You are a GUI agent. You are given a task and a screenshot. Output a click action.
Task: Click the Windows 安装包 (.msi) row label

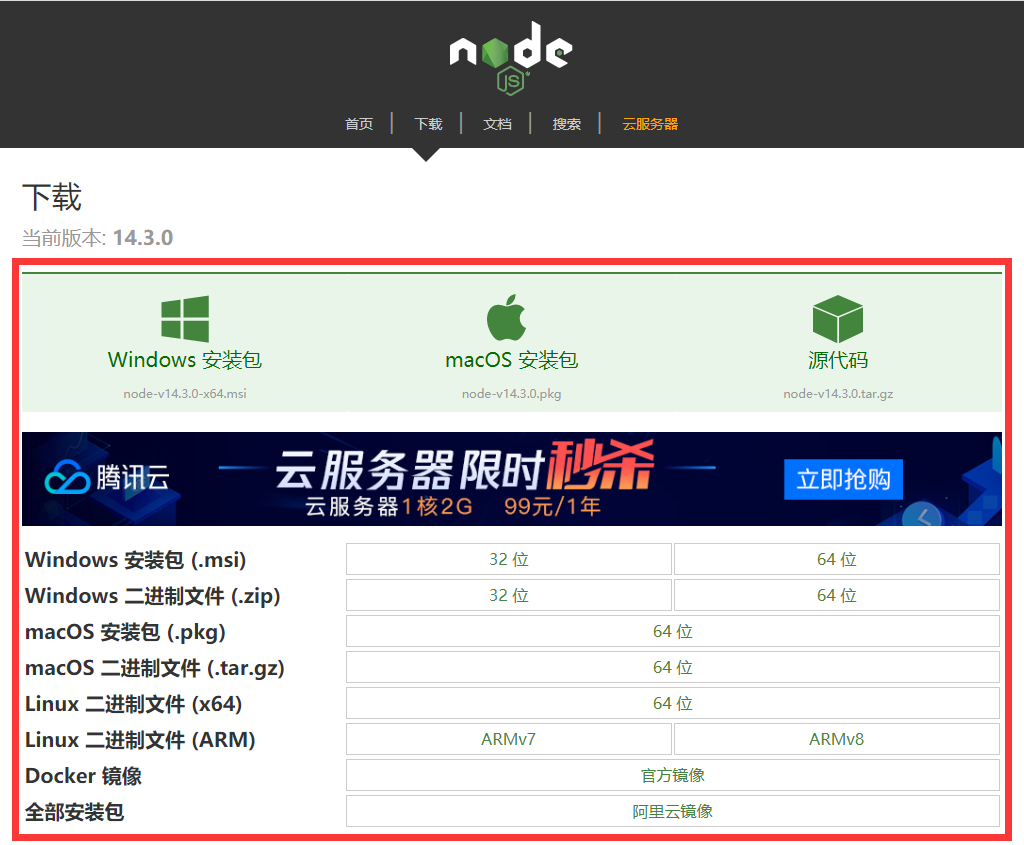point(135,560)
